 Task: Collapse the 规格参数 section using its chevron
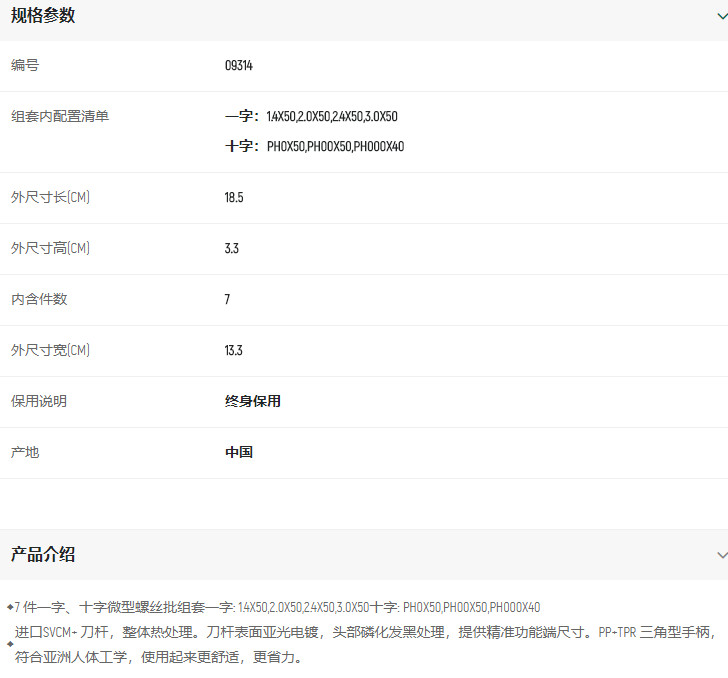point(722,15)
